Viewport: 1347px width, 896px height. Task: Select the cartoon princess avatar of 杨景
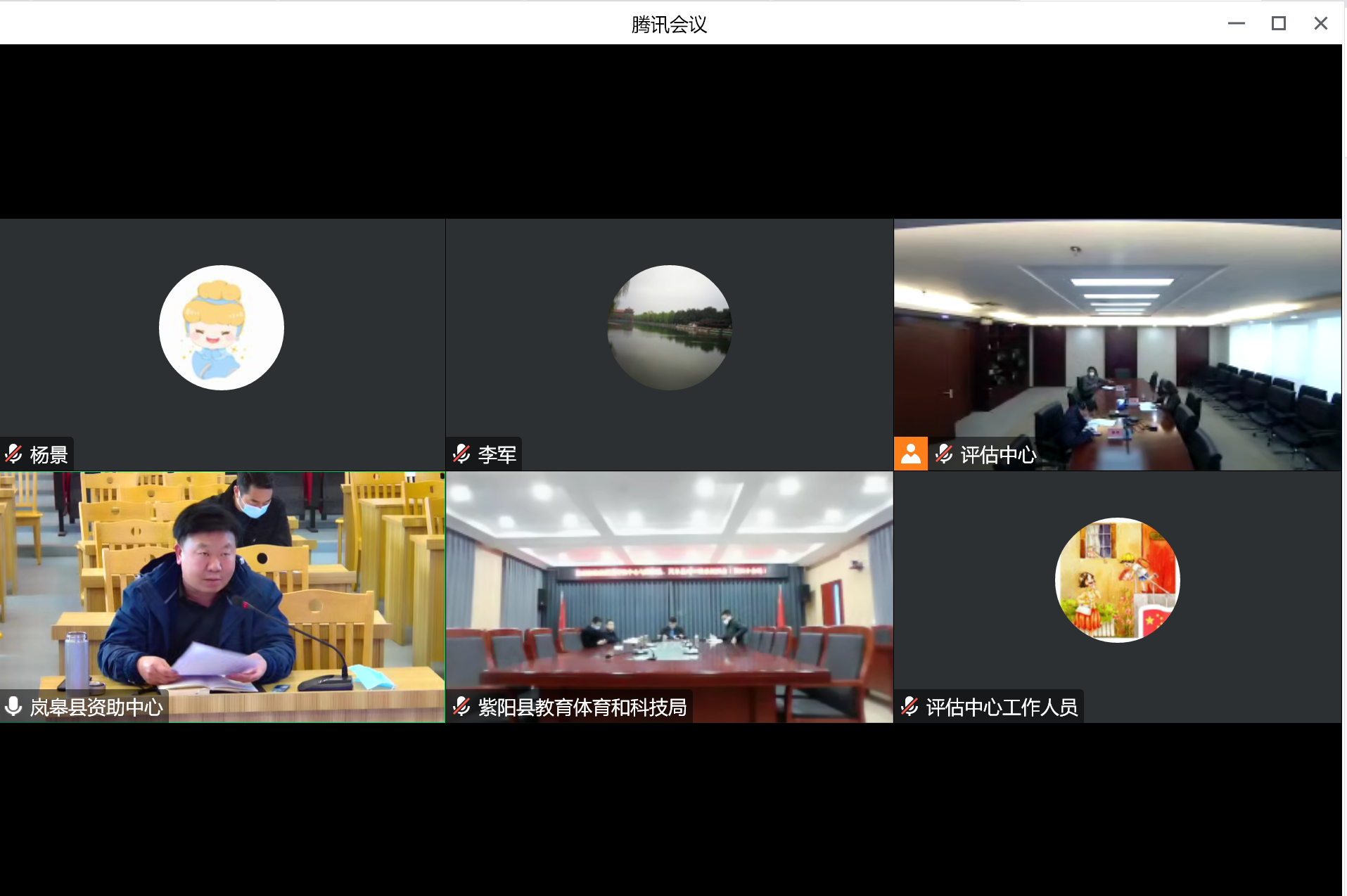(222, 328)
